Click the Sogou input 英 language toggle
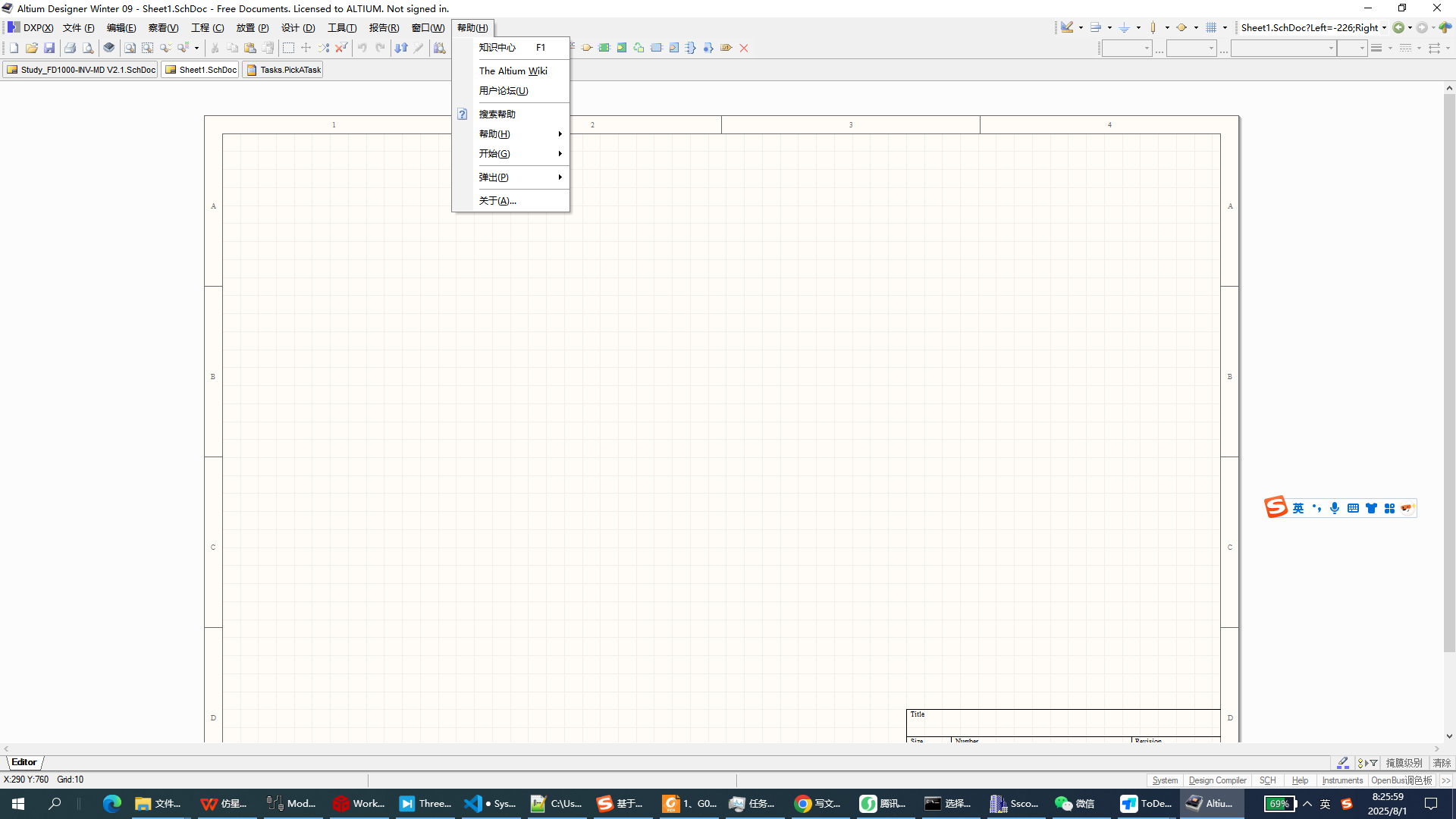The image size is (1456, 819). (x=1298, y=508)
